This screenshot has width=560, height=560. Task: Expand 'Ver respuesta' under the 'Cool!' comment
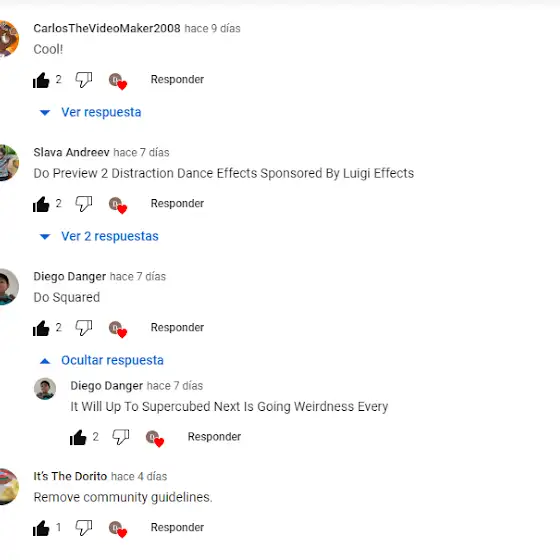tap(90, 112)
